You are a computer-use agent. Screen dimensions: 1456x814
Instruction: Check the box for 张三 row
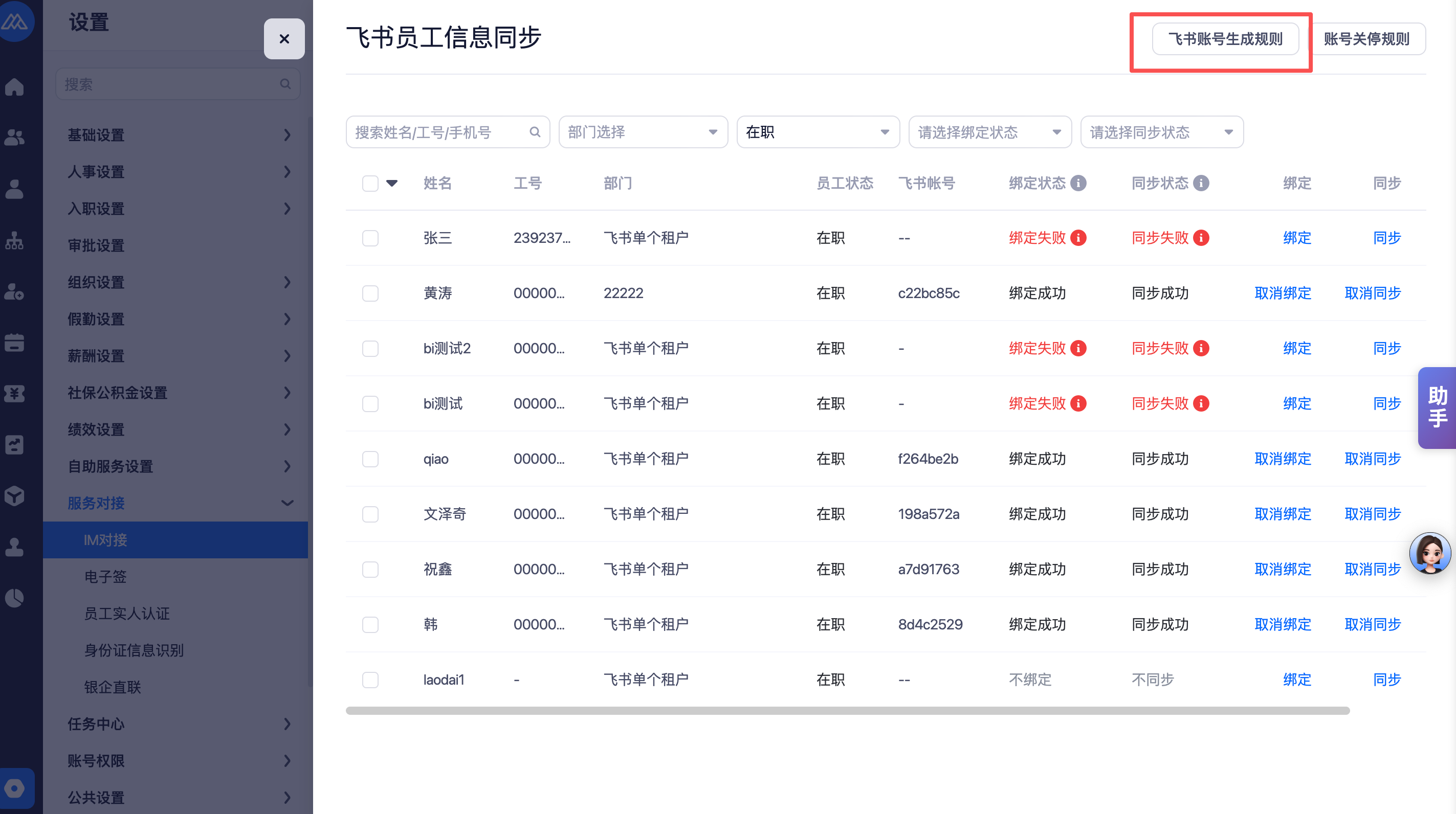click(370, 238)
